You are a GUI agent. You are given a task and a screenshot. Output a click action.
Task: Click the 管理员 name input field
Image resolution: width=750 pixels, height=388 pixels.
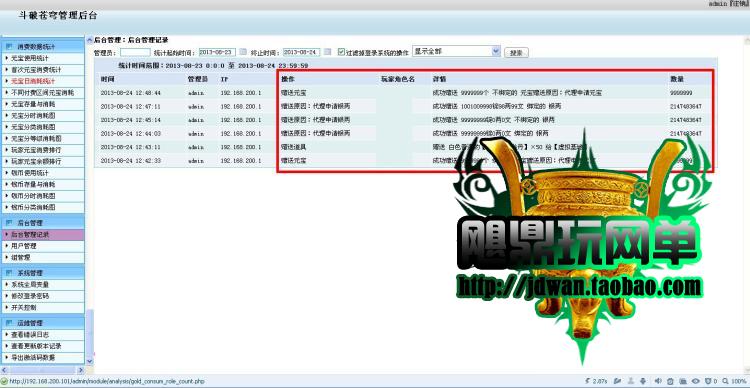point(135,52)
